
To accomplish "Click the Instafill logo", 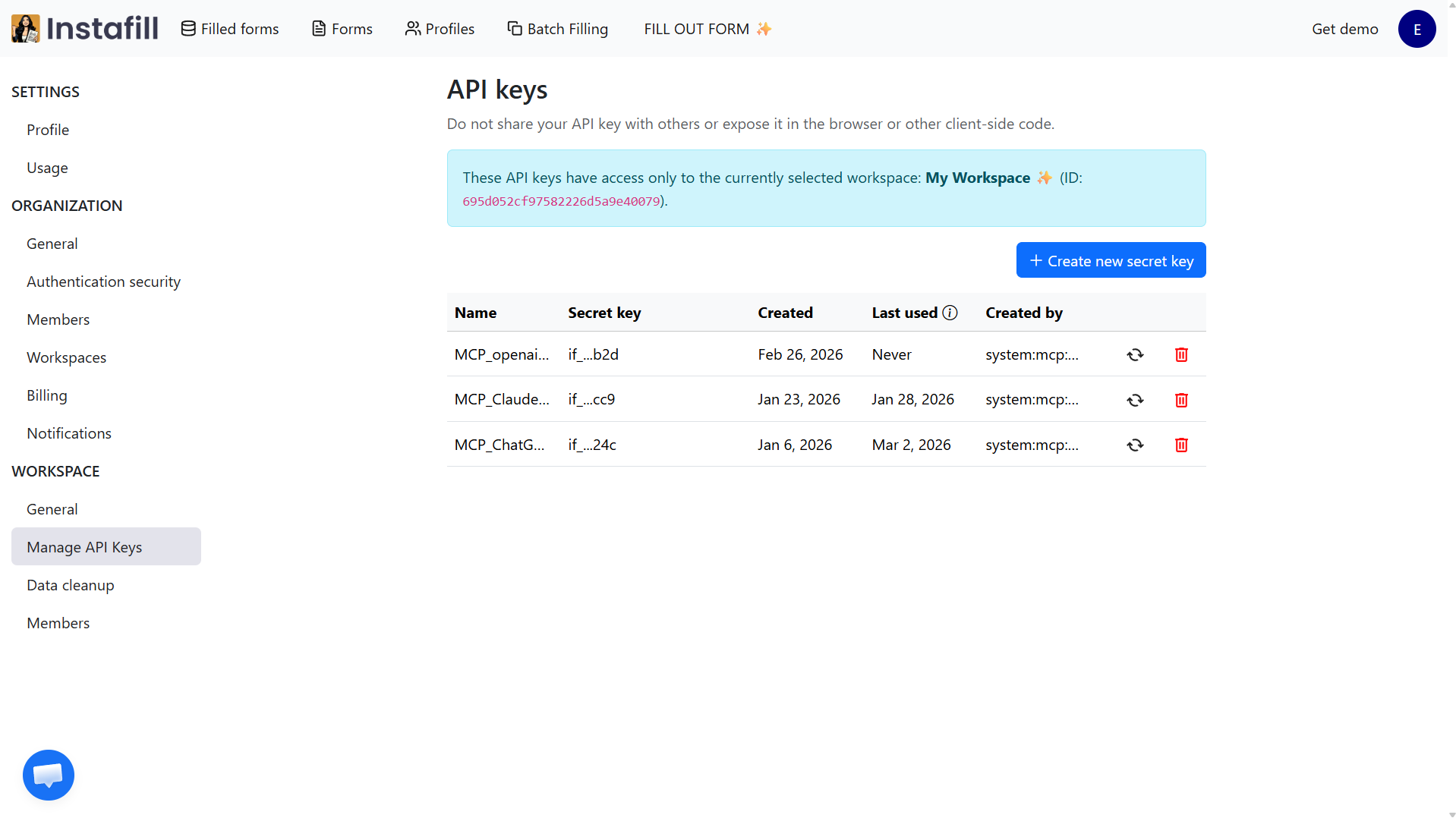I will pyautogui.click(x=84, y=28).
